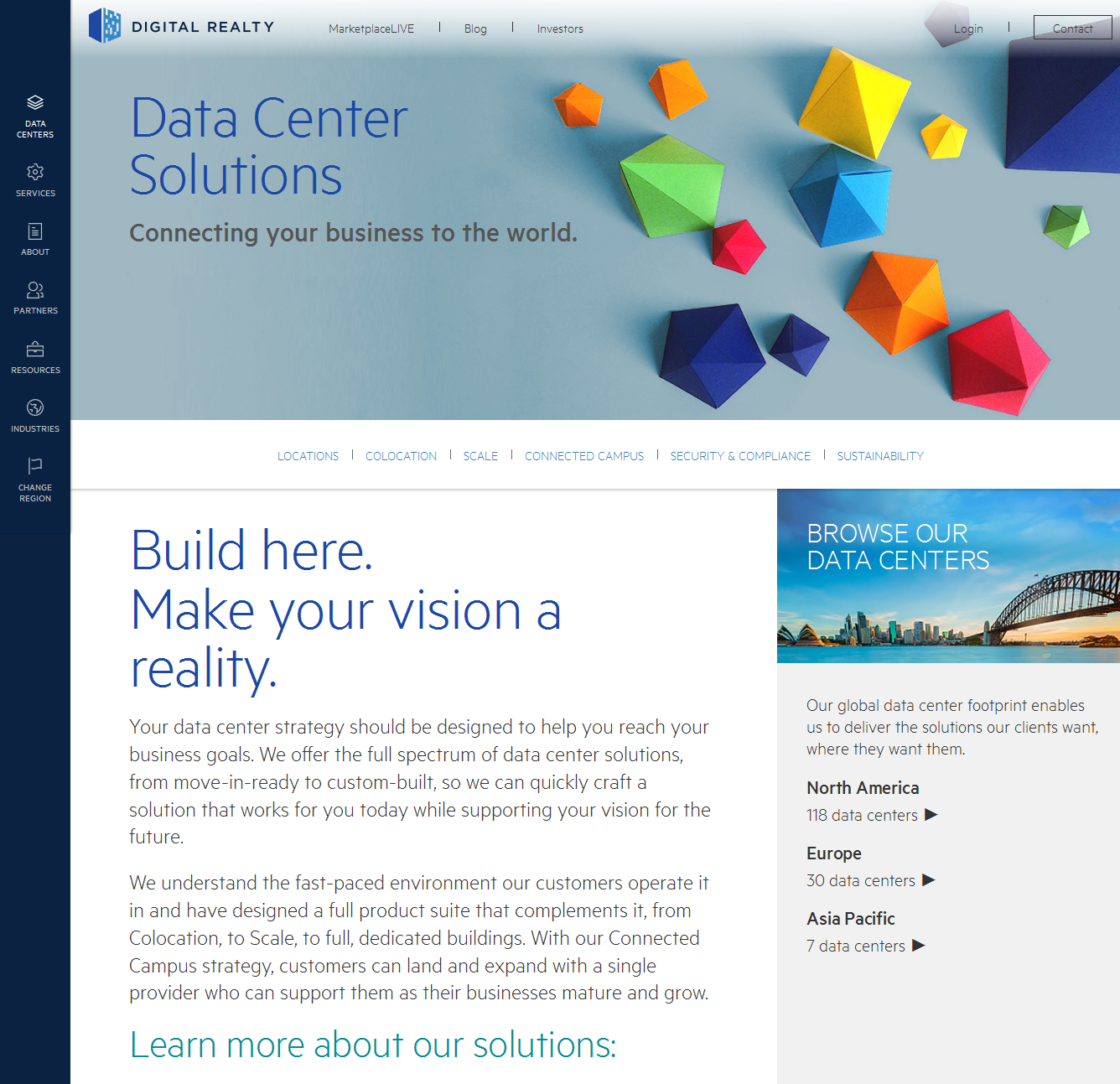The height and width of the screenshot is (1084, 1120).
Task: Open the MarketplaceLIVE link
Action: (371, 29)
